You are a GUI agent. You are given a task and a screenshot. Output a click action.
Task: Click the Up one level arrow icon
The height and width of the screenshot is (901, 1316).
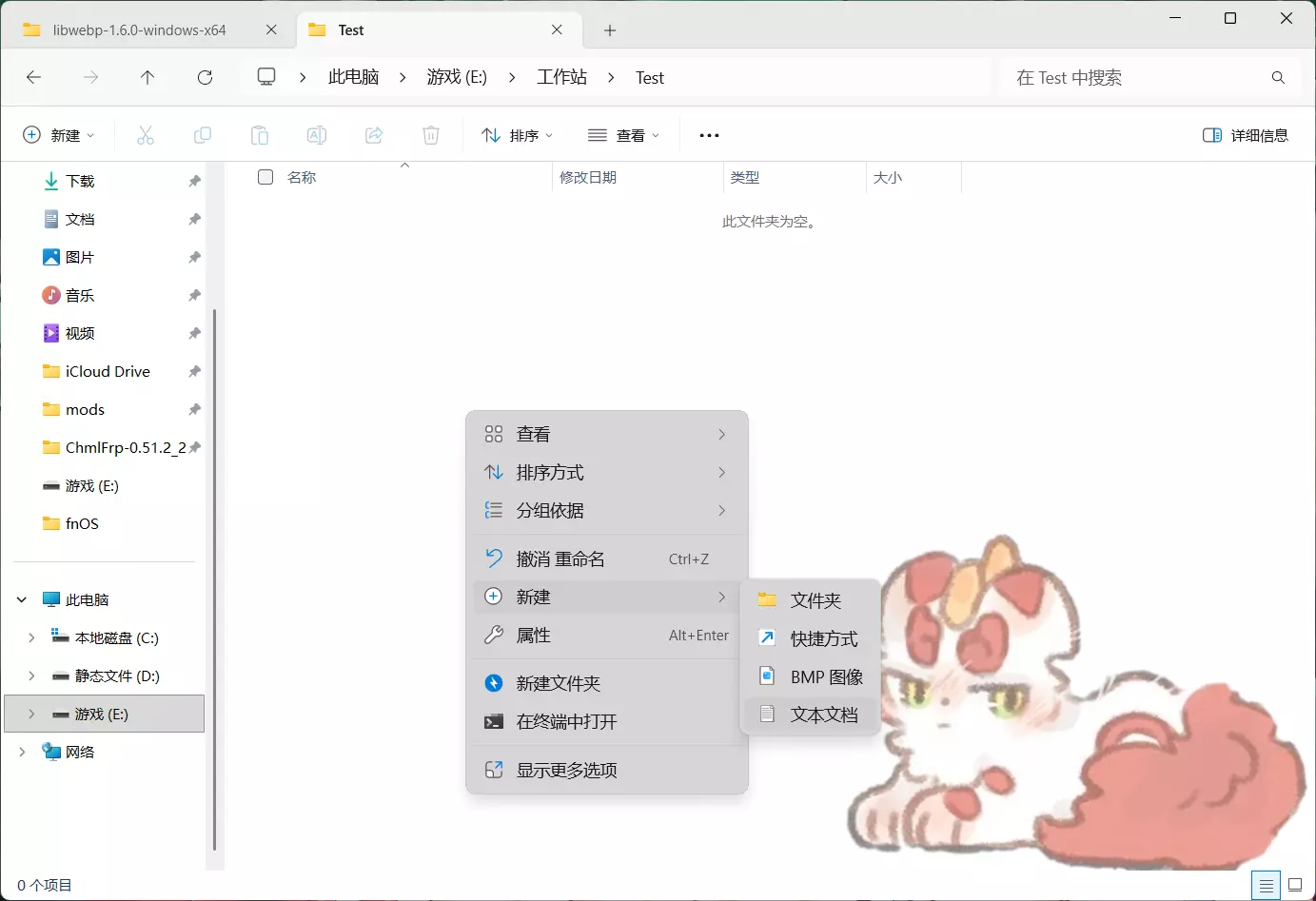coord(147,77)
